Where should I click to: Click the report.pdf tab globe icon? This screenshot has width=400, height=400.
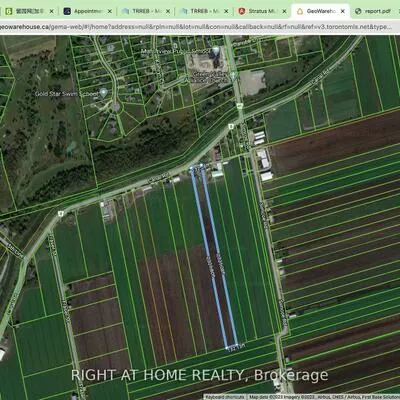(358, 11)
